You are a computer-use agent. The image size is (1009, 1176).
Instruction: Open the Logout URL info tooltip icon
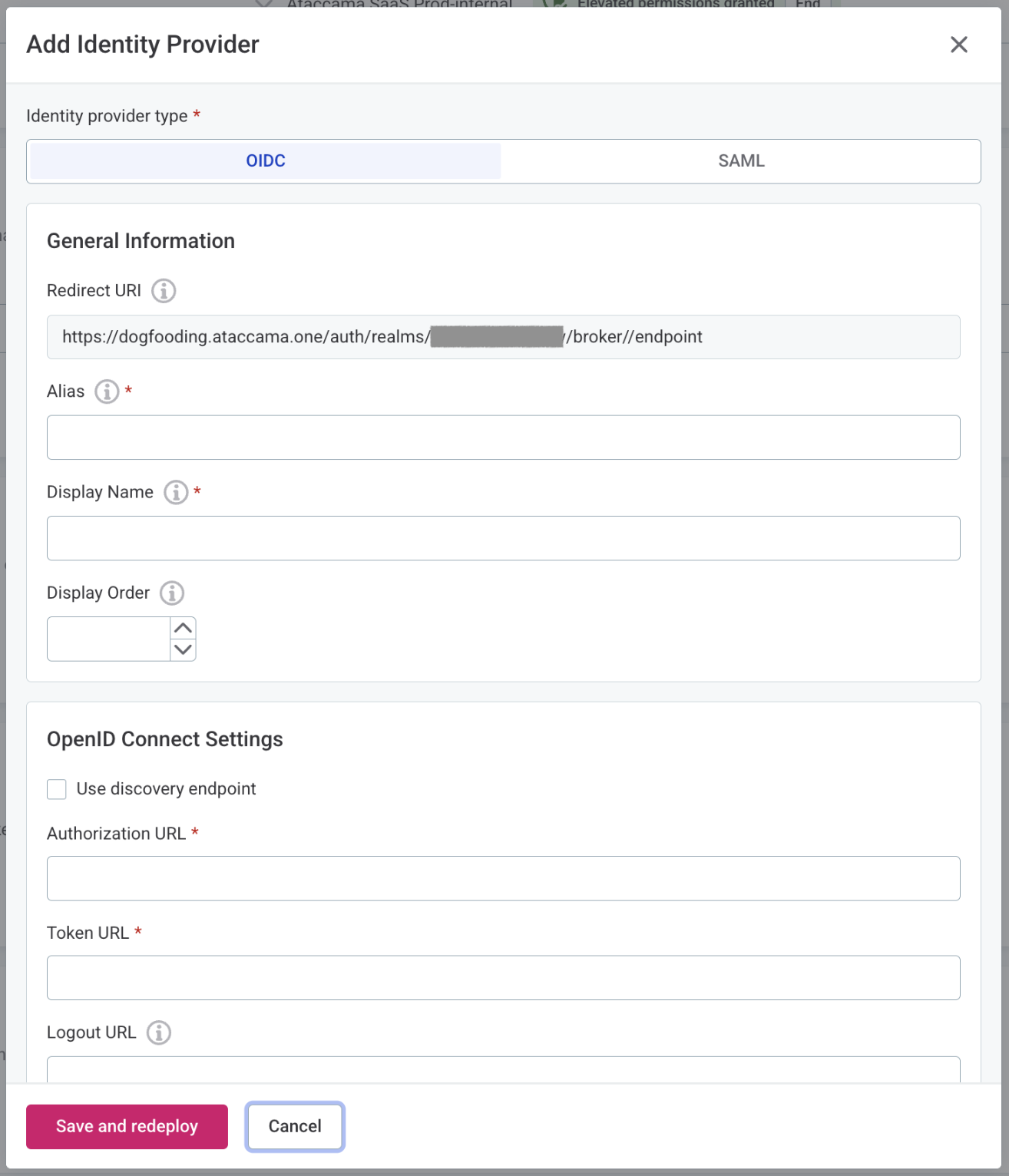pos(159,1032)
